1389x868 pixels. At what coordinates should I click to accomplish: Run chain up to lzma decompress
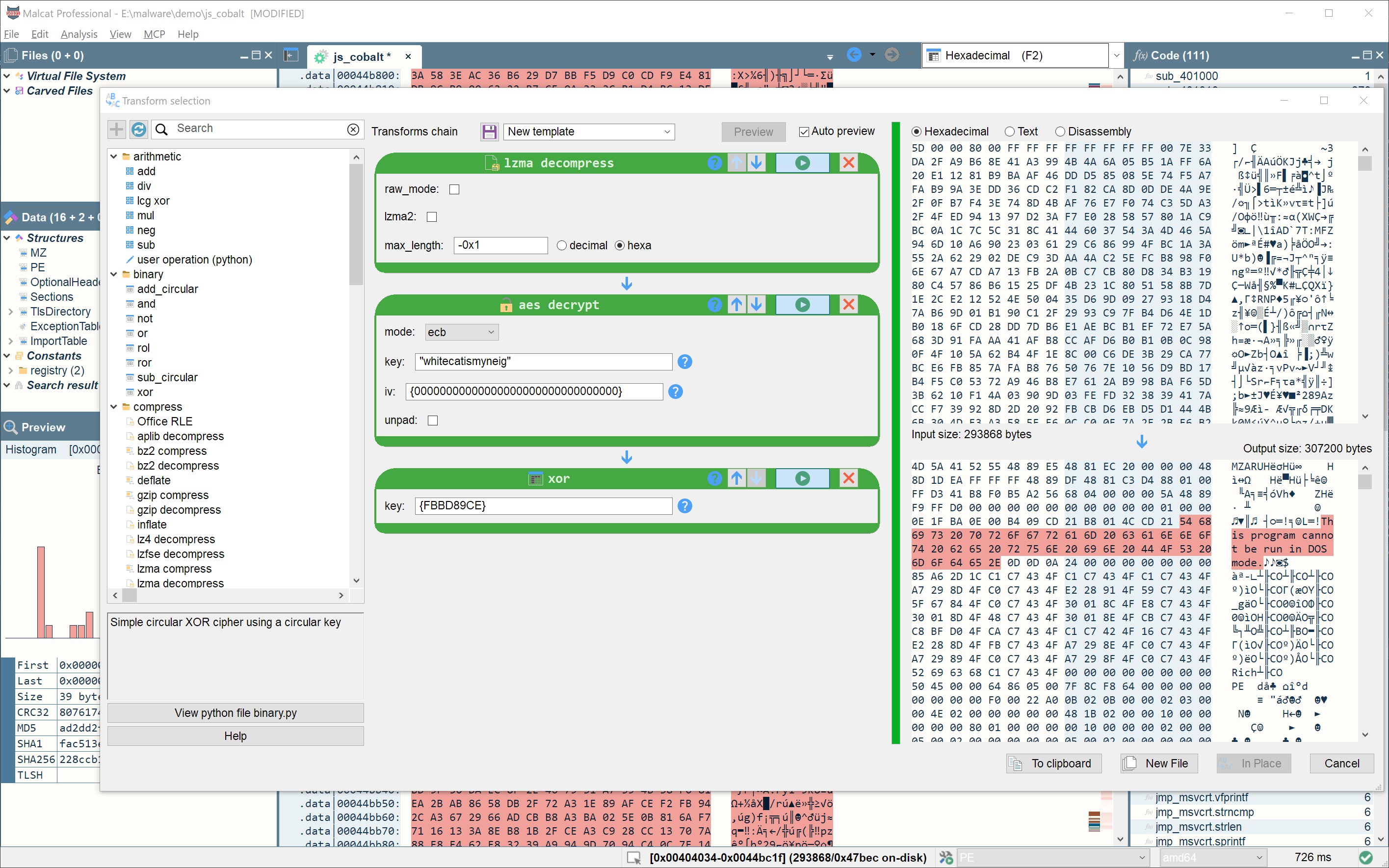coord(802,163)
